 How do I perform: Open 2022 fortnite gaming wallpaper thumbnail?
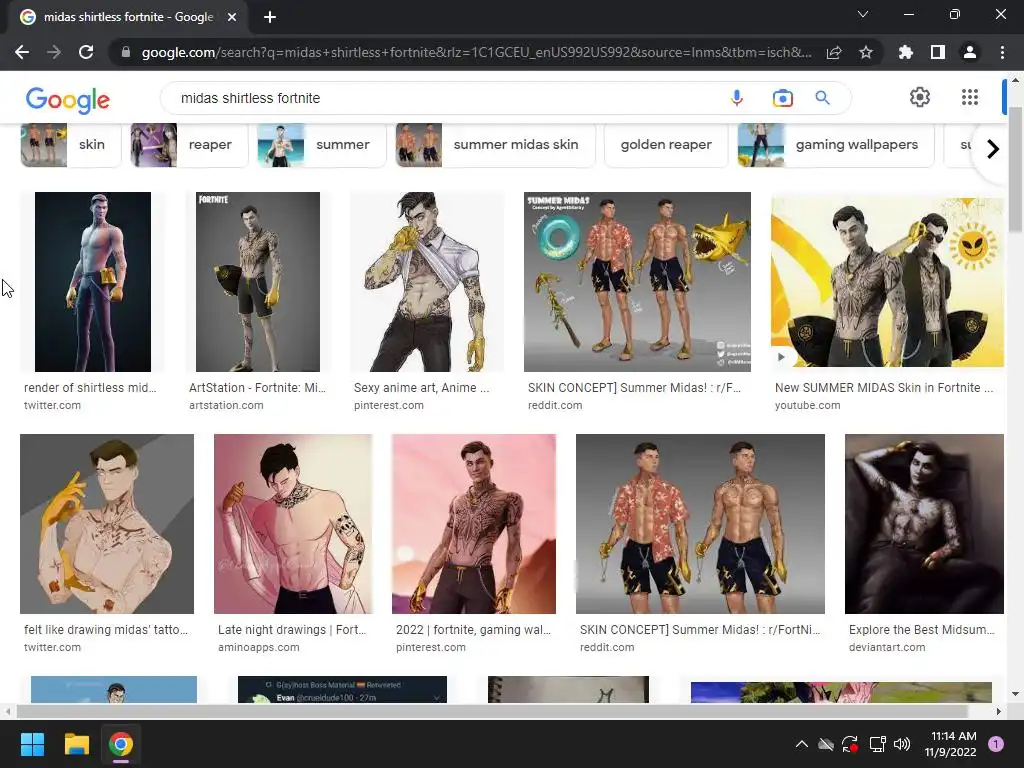click(474, 524)
